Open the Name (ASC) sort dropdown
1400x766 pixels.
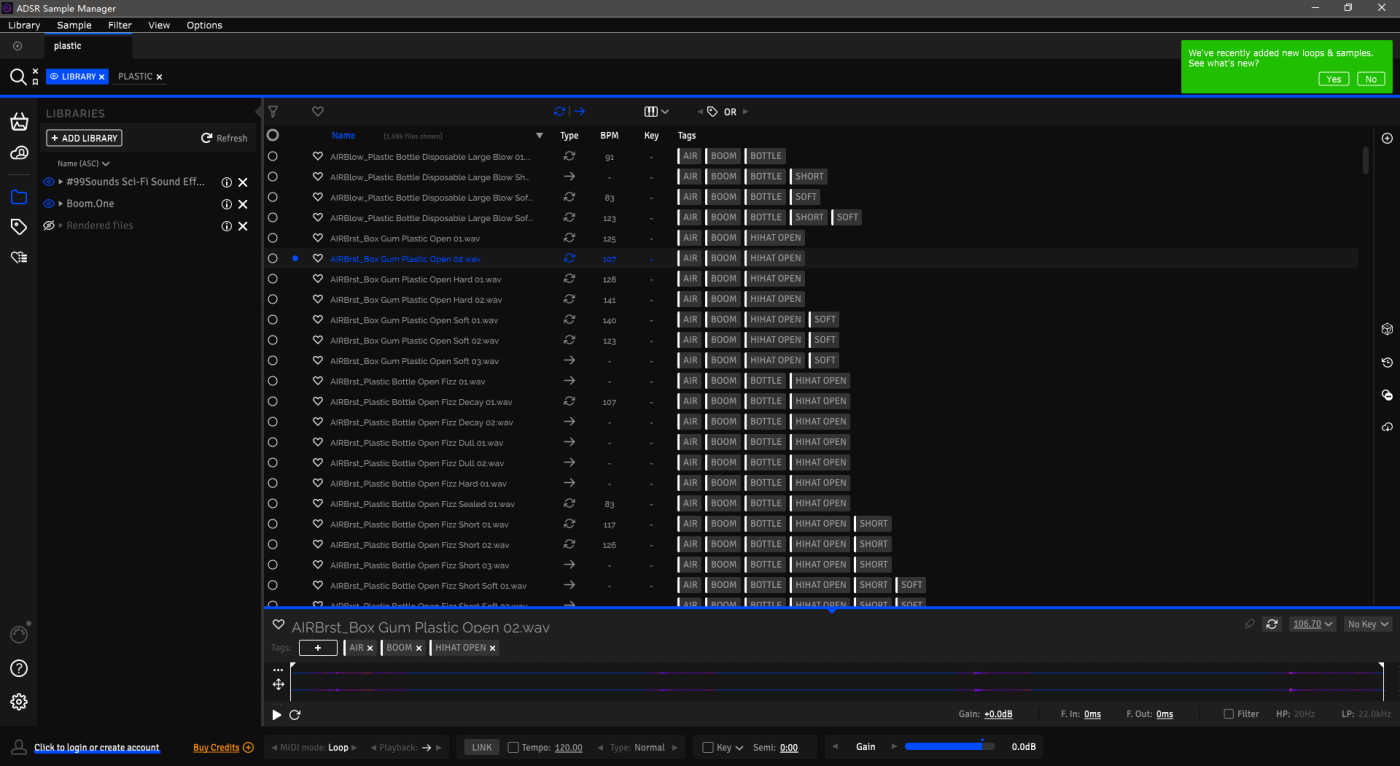tap(83, 163)
